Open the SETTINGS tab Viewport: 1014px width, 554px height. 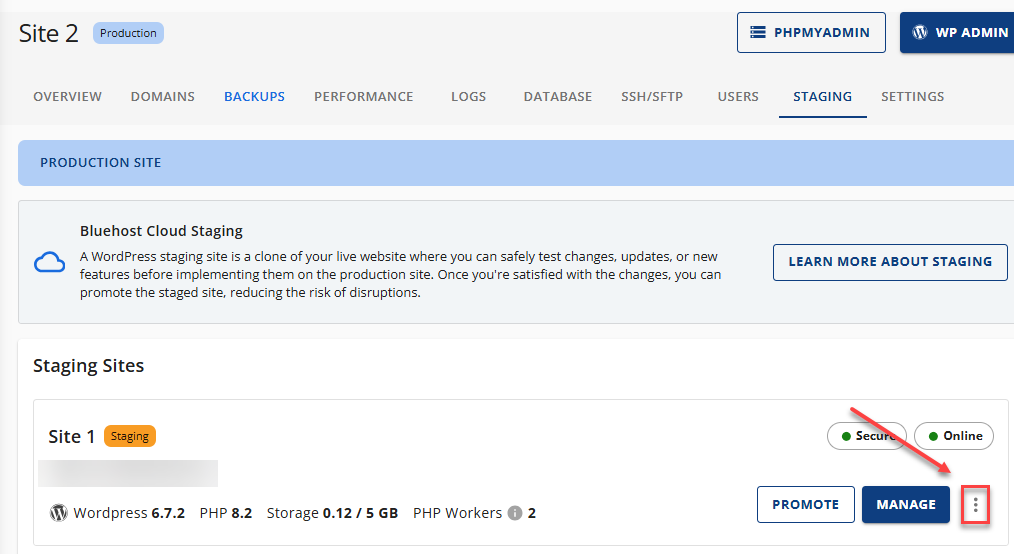point(912,96)
